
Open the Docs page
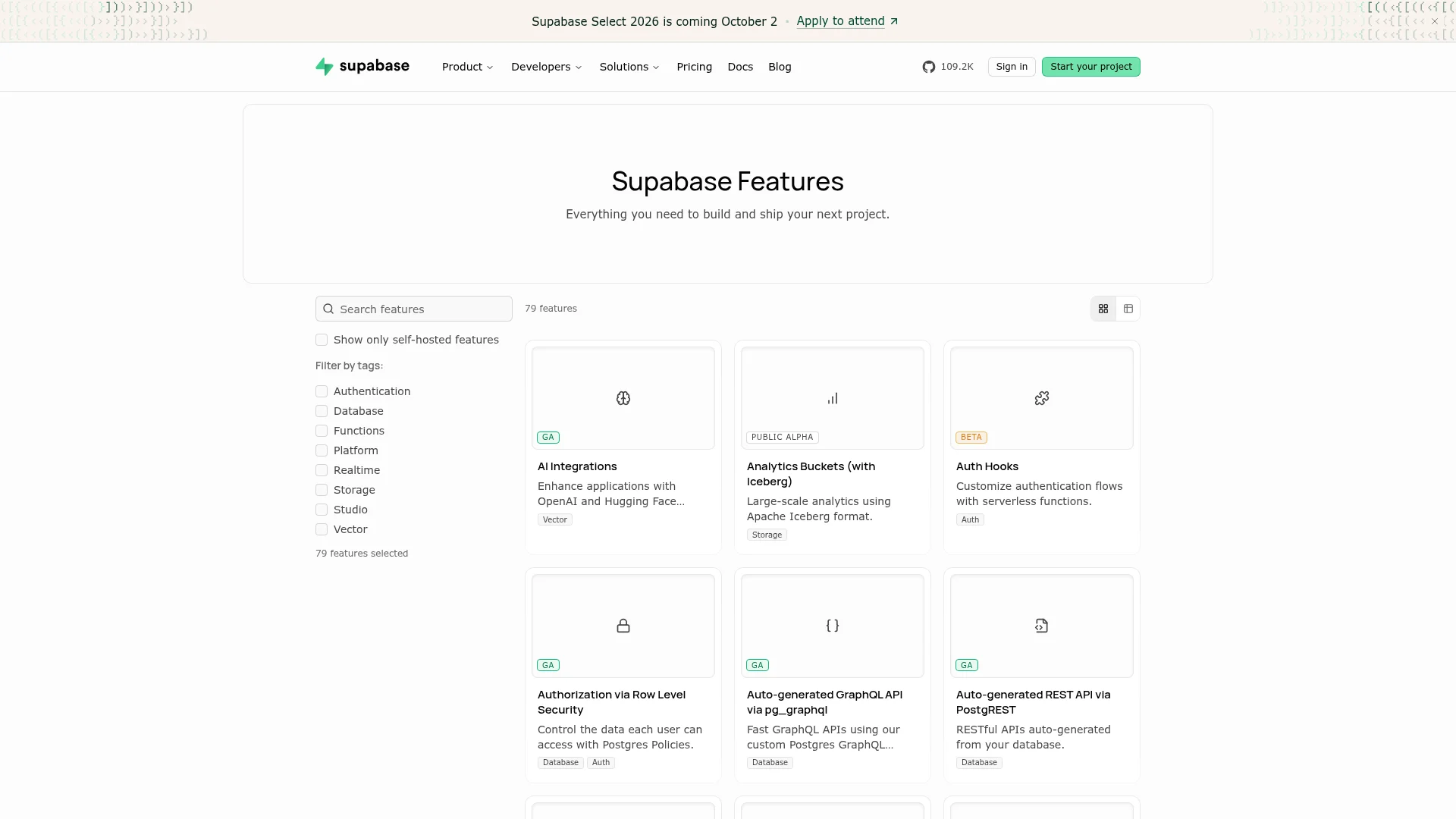point(740,67)
